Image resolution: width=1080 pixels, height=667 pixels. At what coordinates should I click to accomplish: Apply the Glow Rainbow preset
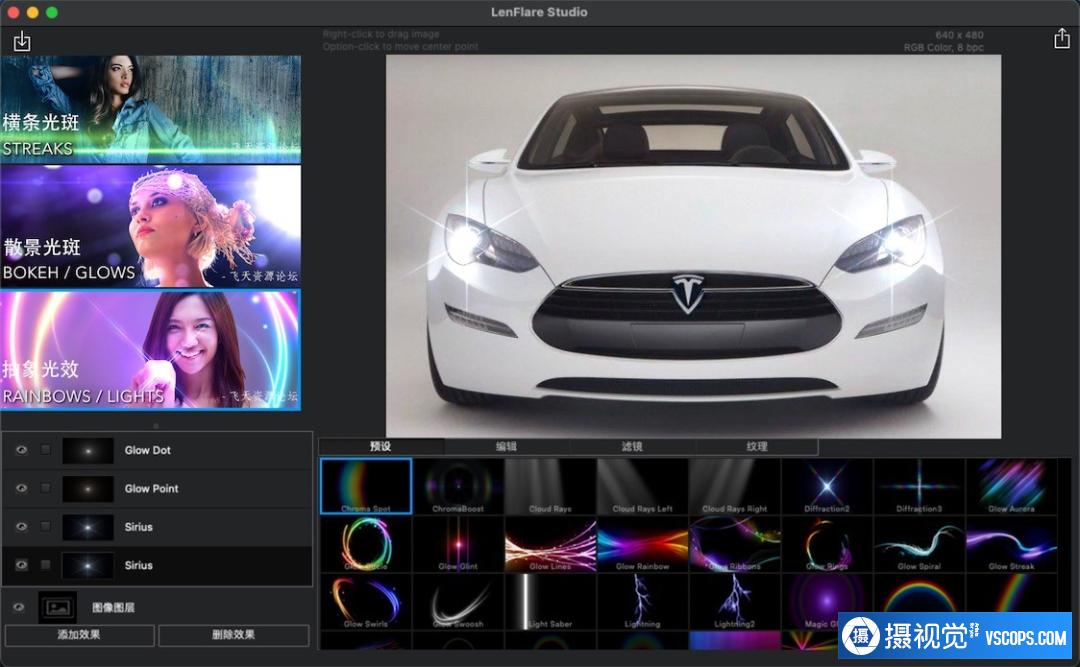643,544
